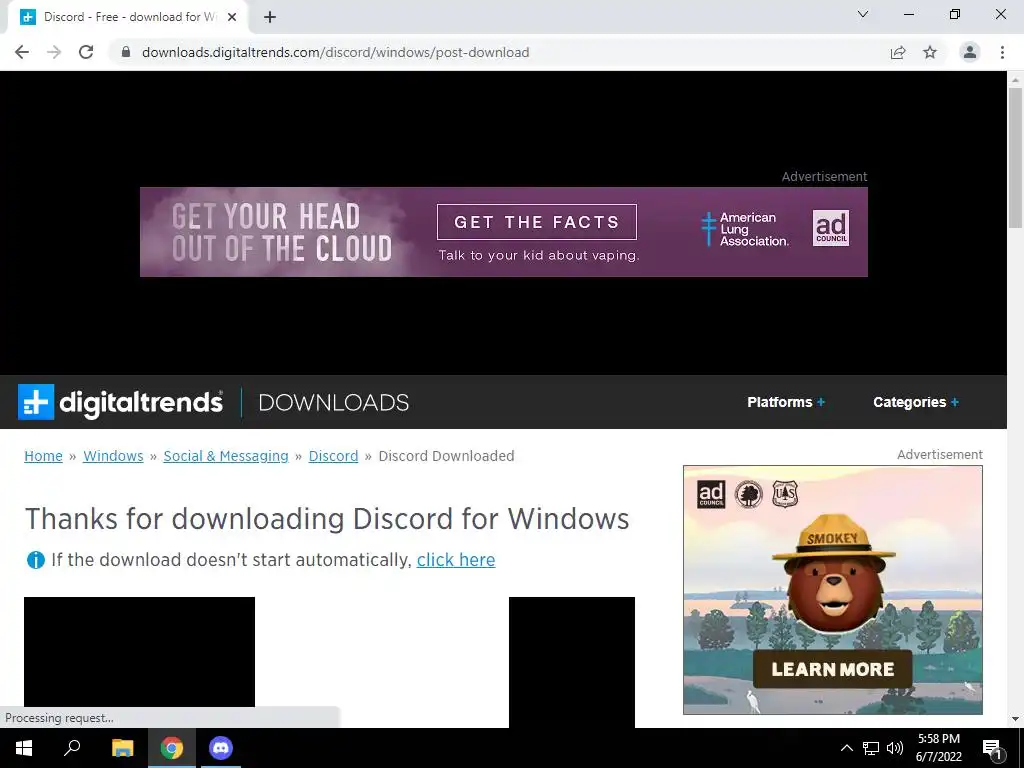This screenshot has height=768, width=1024.
Task: Open Chrome's three-dot menu
Action: 1002,52
